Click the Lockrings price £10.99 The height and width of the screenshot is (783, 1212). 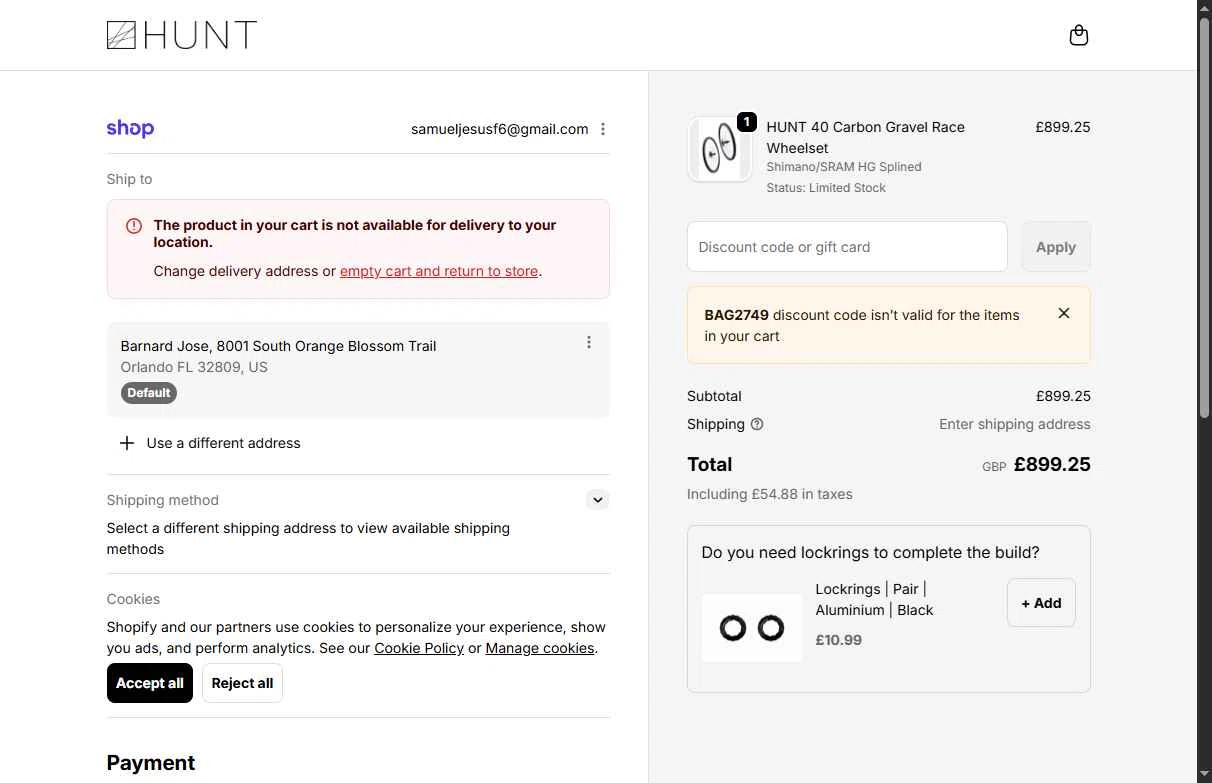(x=838, y=640)
